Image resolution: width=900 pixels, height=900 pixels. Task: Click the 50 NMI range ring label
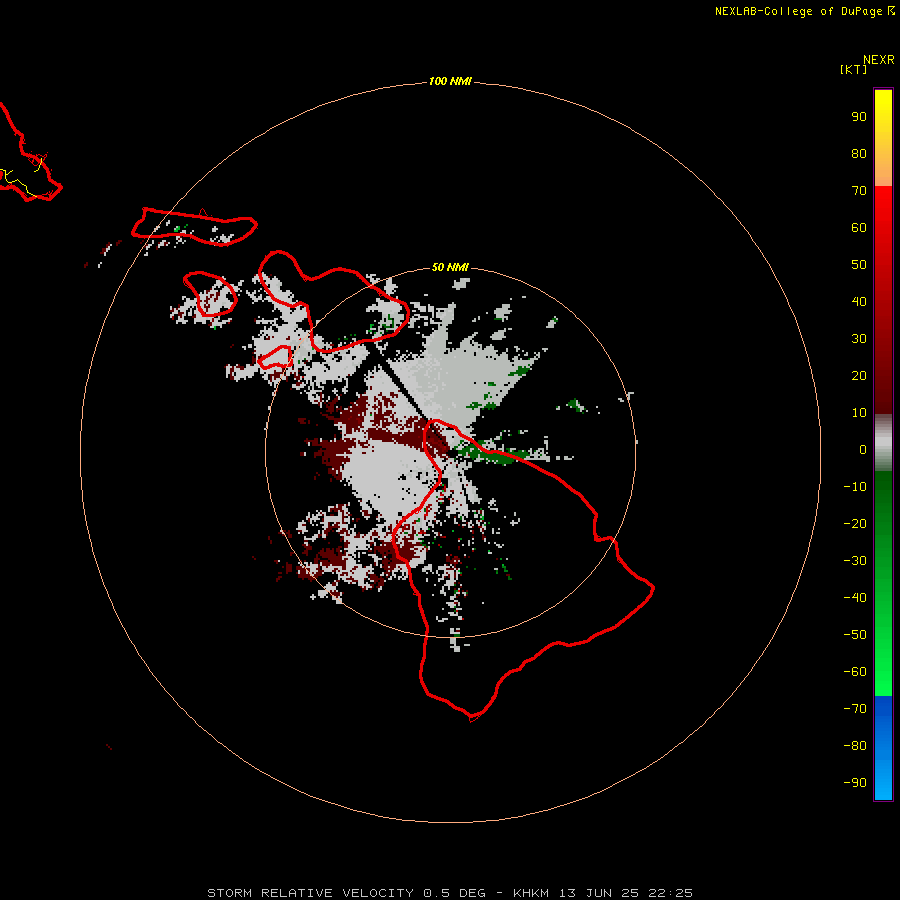tap(449, 267)
